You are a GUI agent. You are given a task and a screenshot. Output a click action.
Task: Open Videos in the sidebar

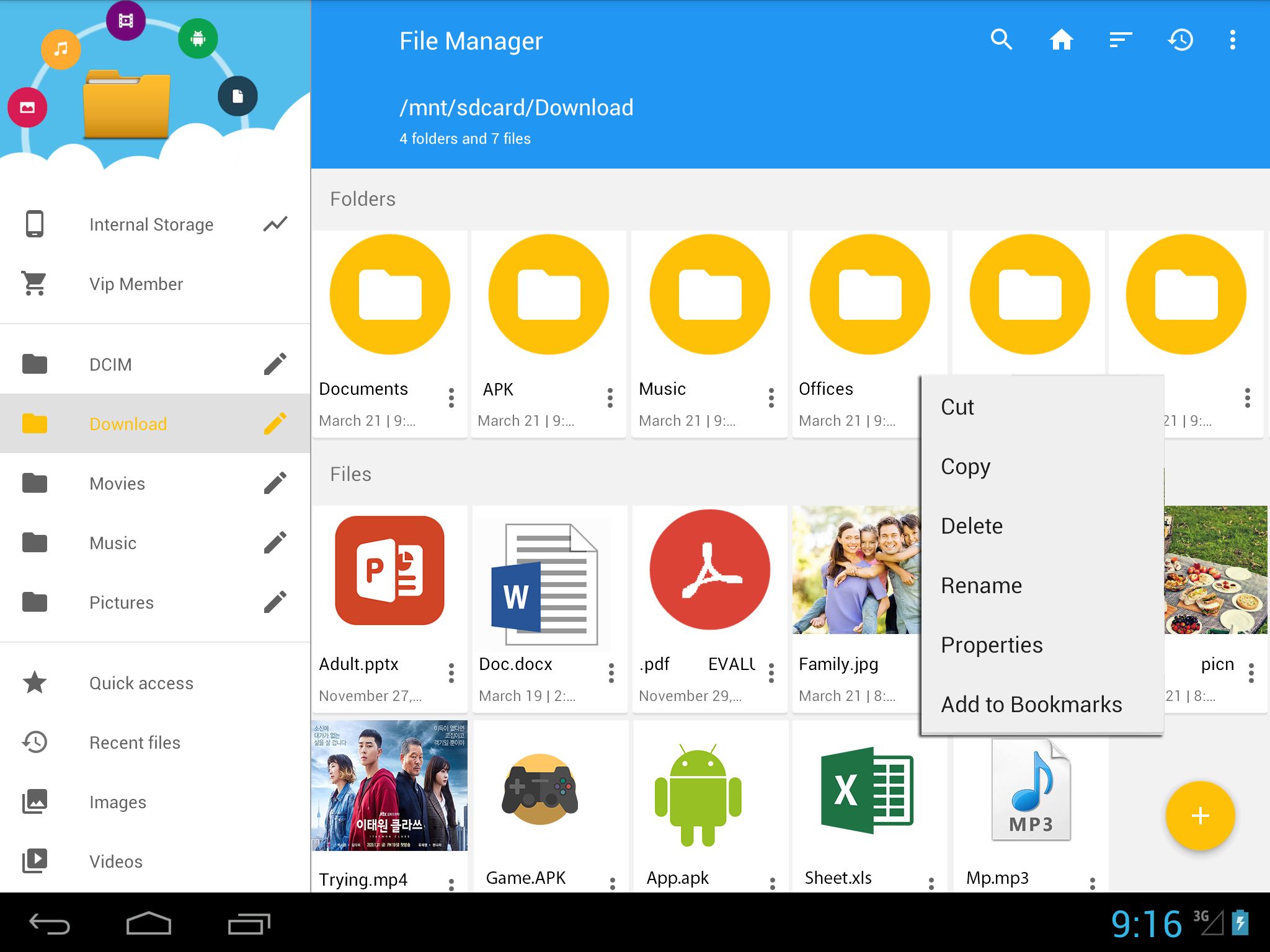155,862
